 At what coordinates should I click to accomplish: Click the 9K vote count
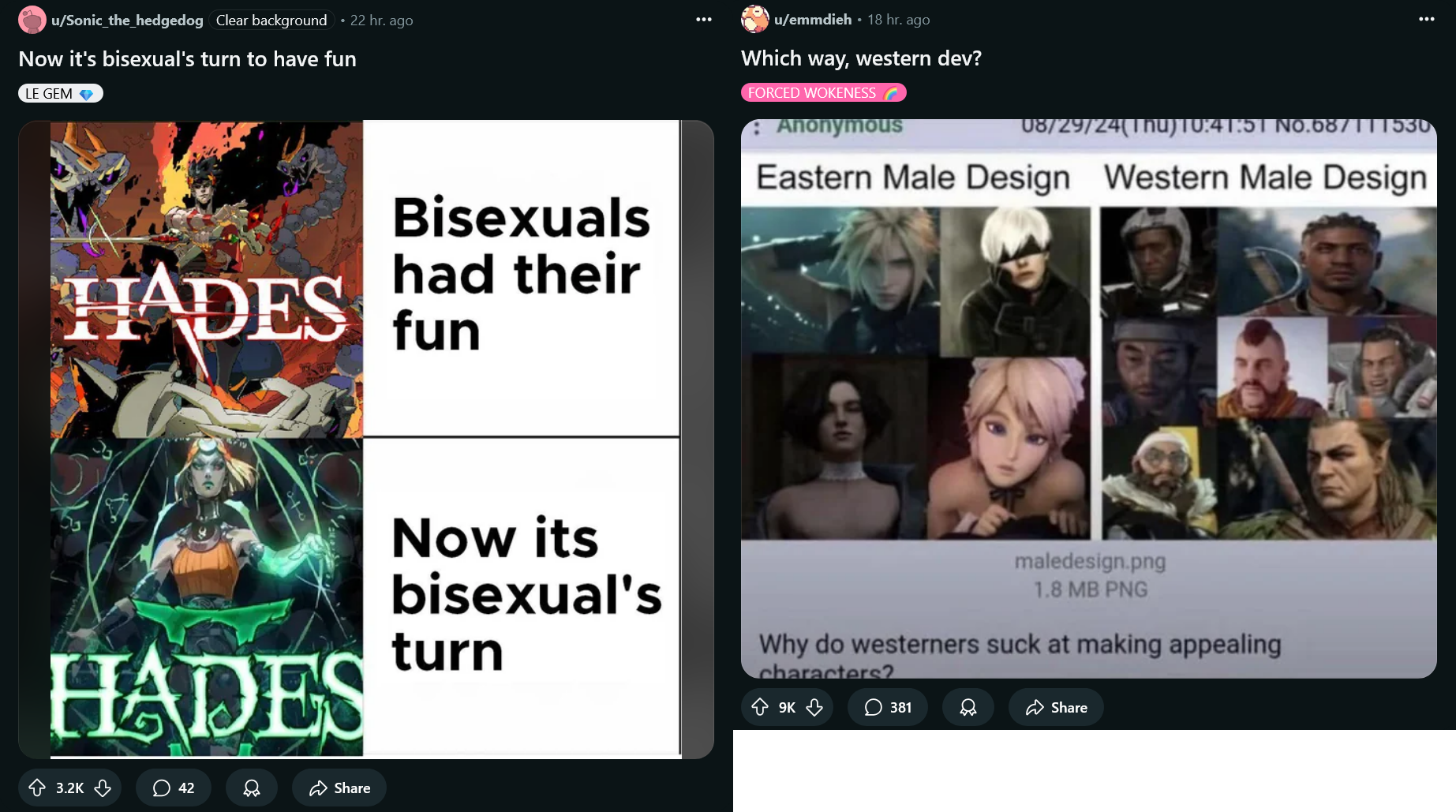tap(787, 708)
